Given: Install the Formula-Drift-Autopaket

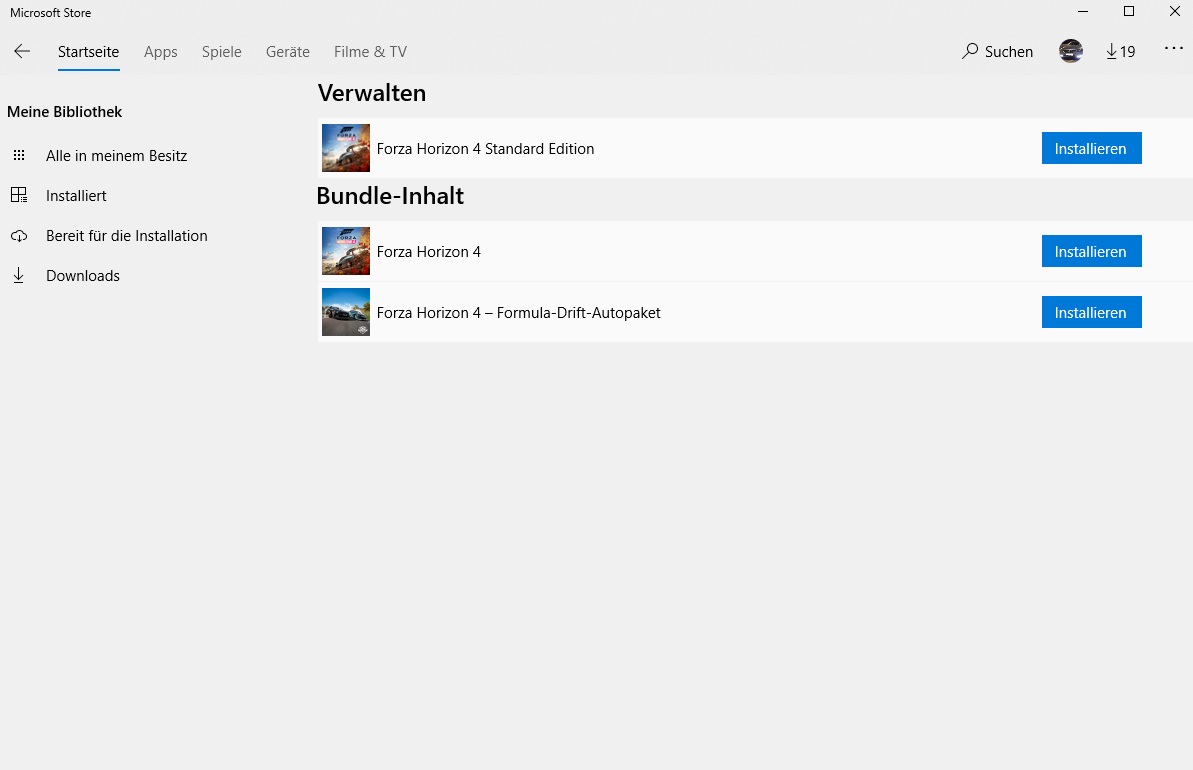Looking at the screenshot, I should click(x=1091, y=312).
